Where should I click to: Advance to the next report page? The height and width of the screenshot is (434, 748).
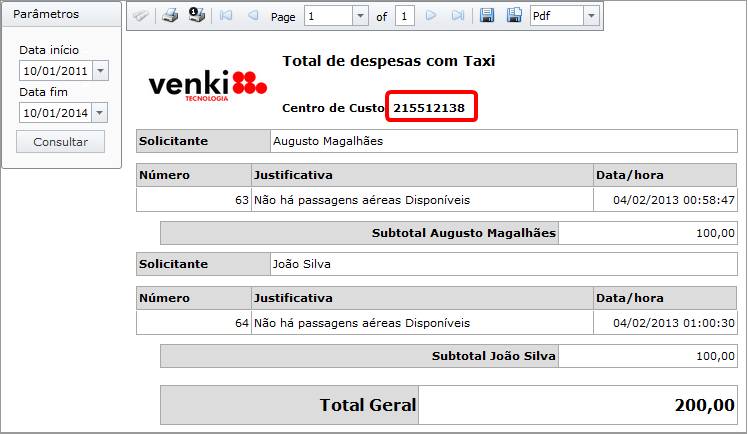[x=431, y=16]
